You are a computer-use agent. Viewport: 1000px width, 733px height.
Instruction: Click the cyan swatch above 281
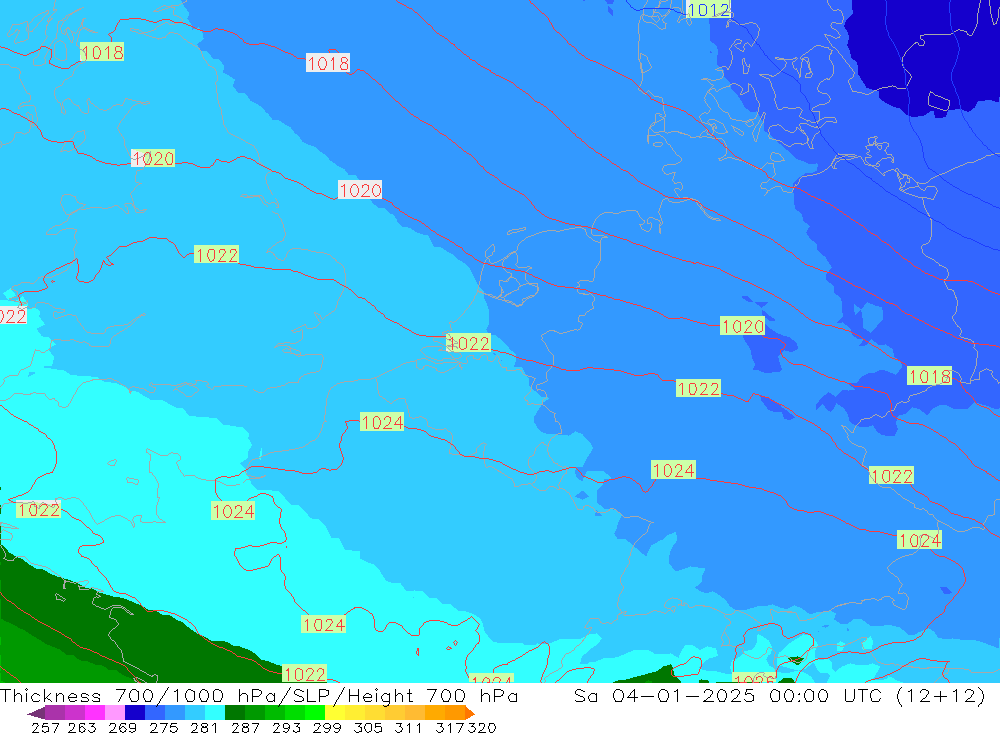coord(215,713)
